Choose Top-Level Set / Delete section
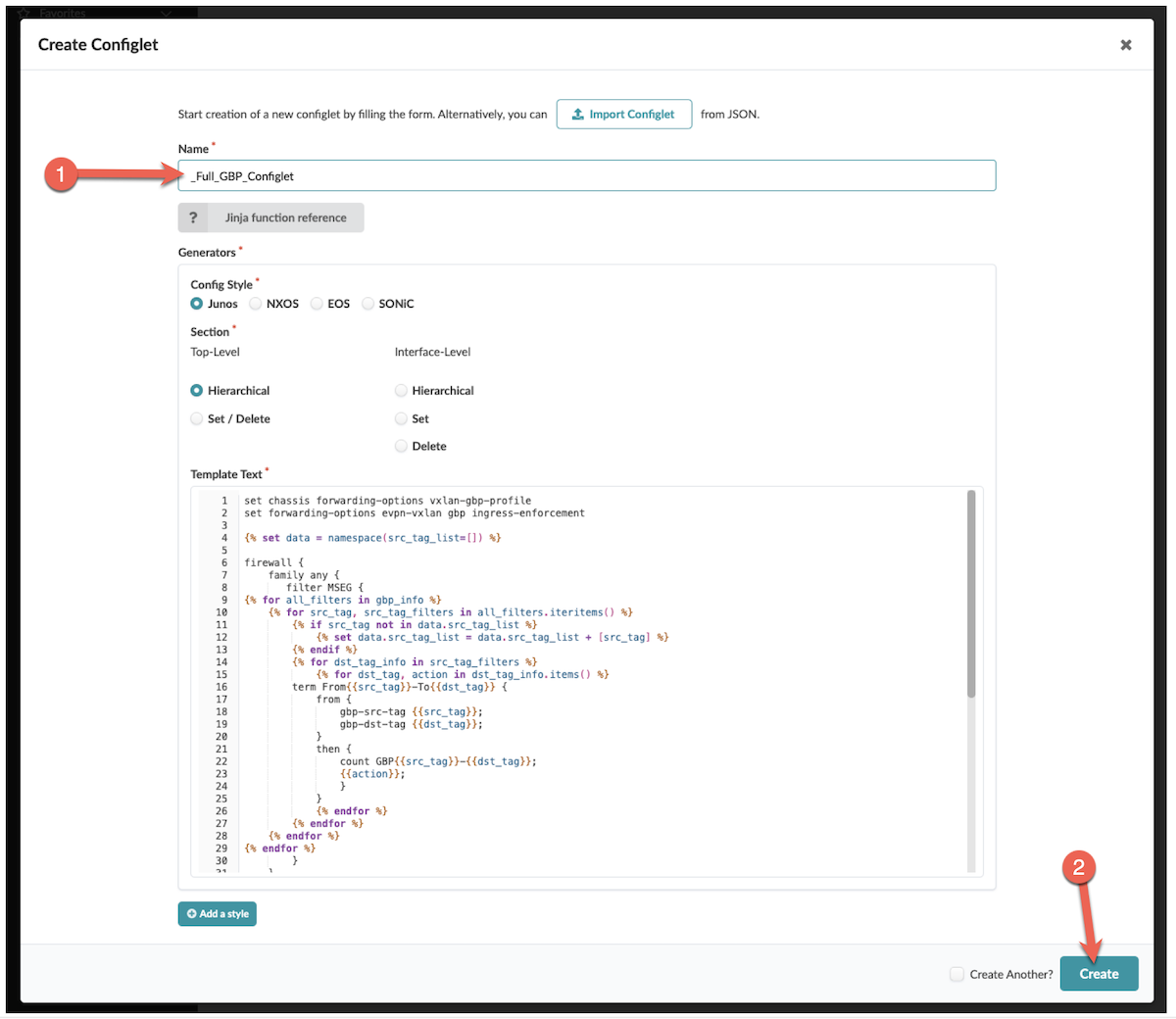The image size is (1176, 1019). click(197, 419)
